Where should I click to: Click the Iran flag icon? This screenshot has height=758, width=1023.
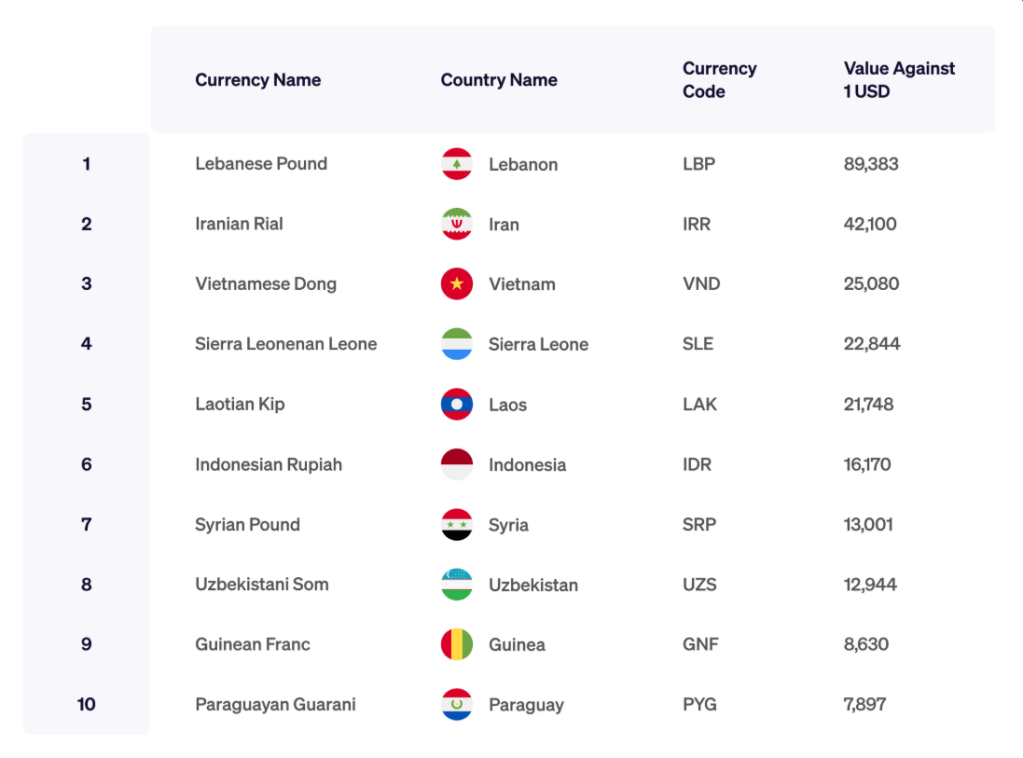457,224
